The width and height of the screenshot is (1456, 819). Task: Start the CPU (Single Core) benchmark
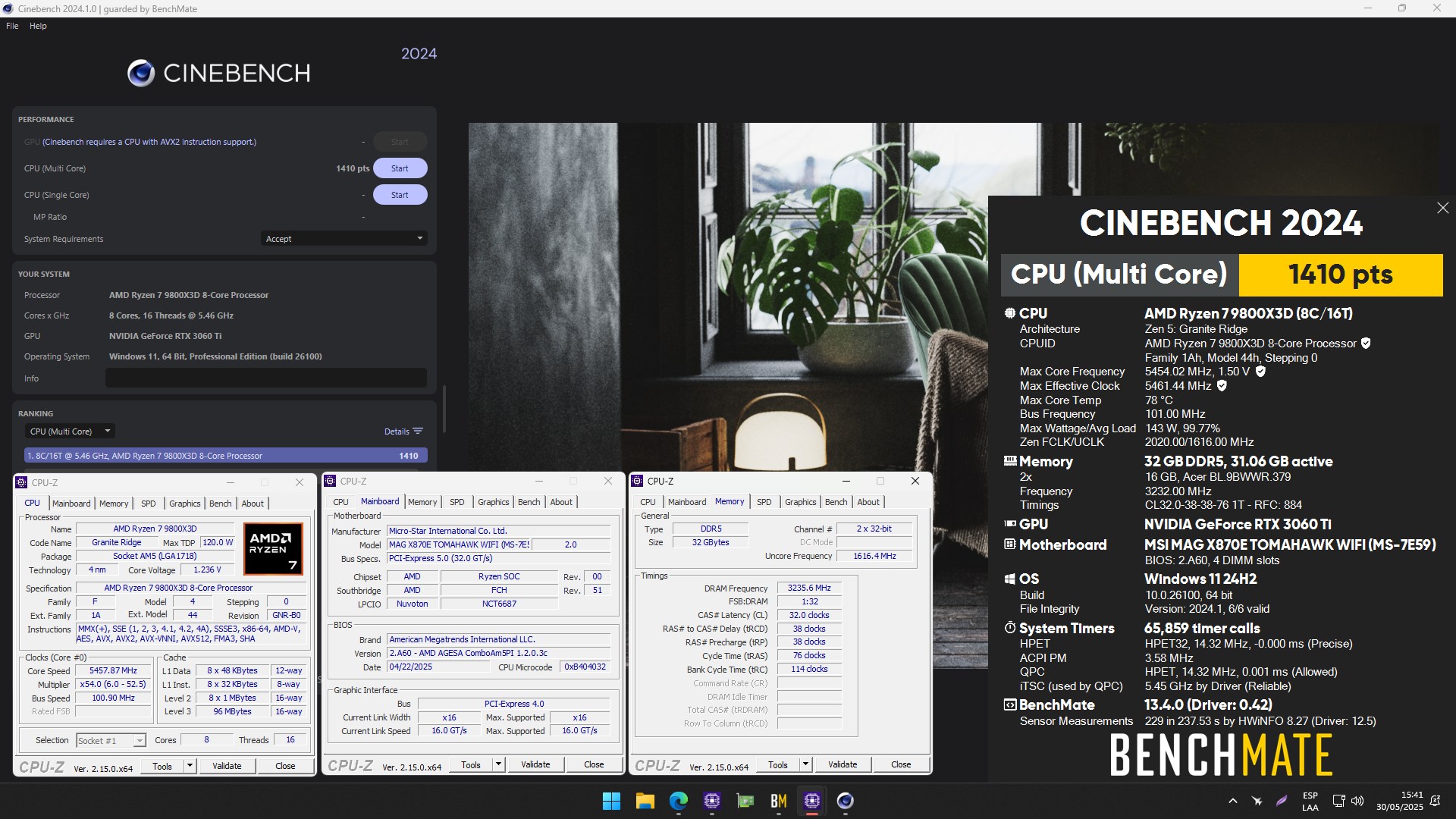400,195
